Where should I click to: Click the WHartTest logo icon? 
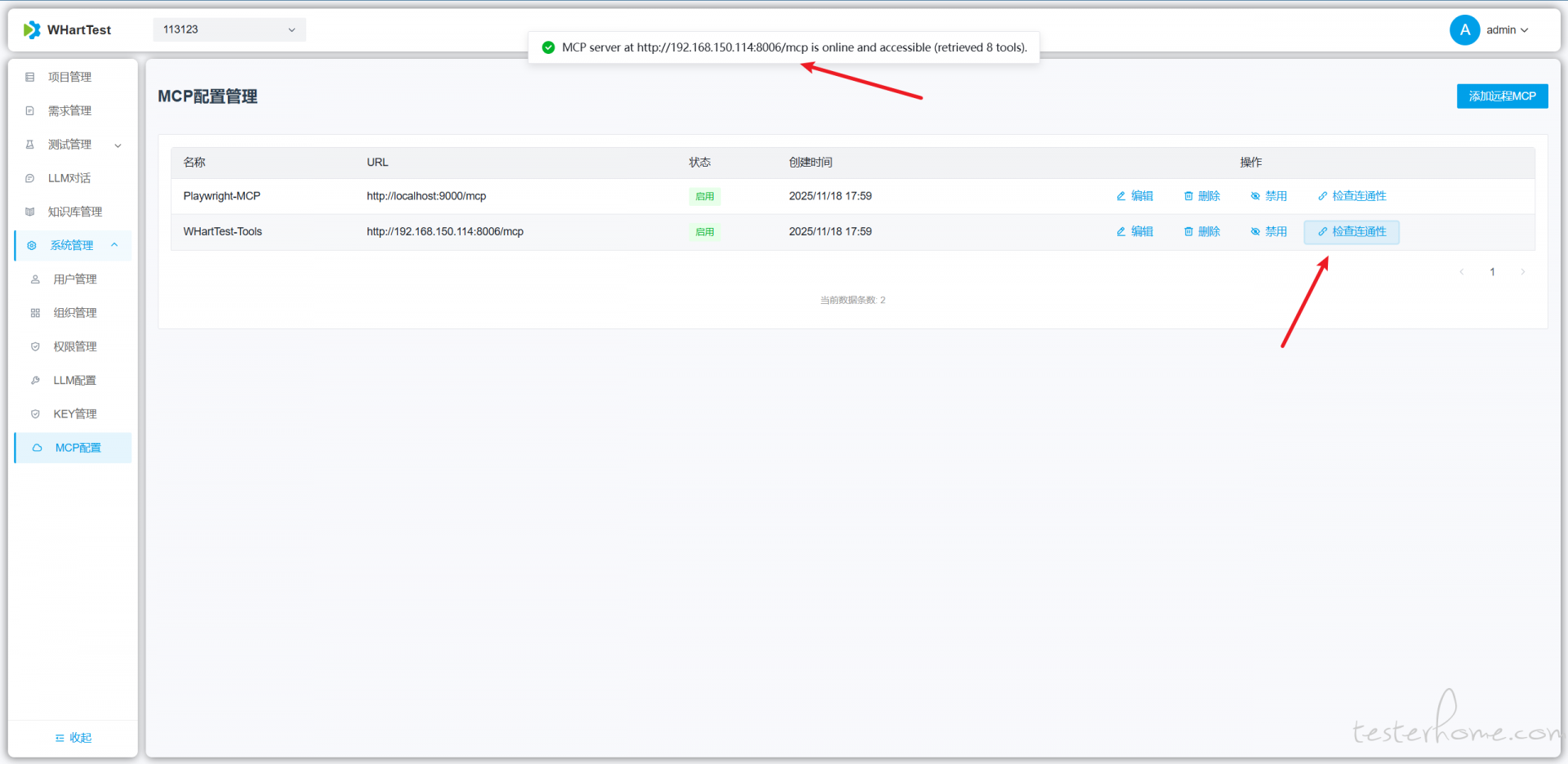click(x=32, y=30)
